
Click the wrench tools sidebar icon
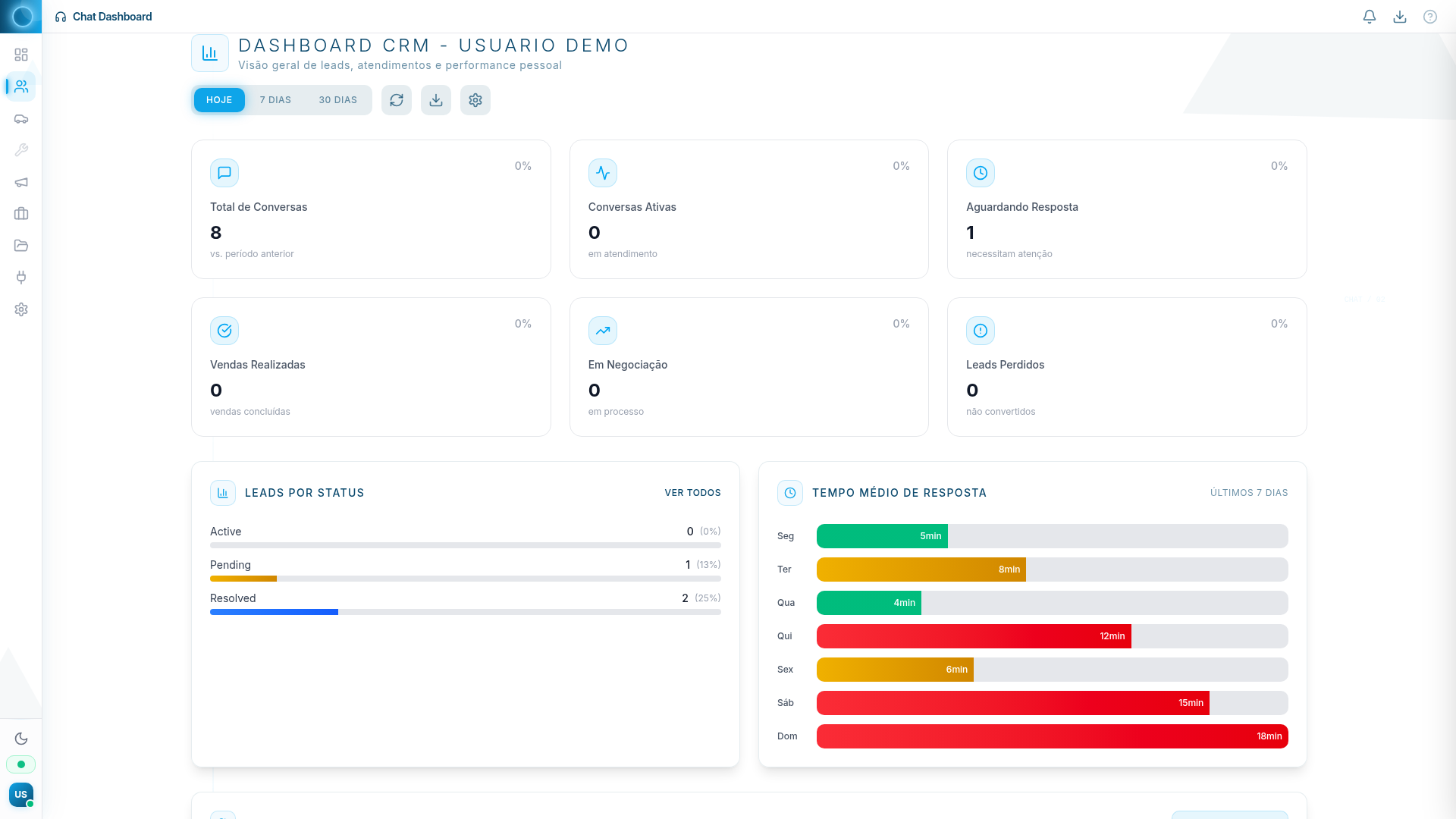[21, 150]
